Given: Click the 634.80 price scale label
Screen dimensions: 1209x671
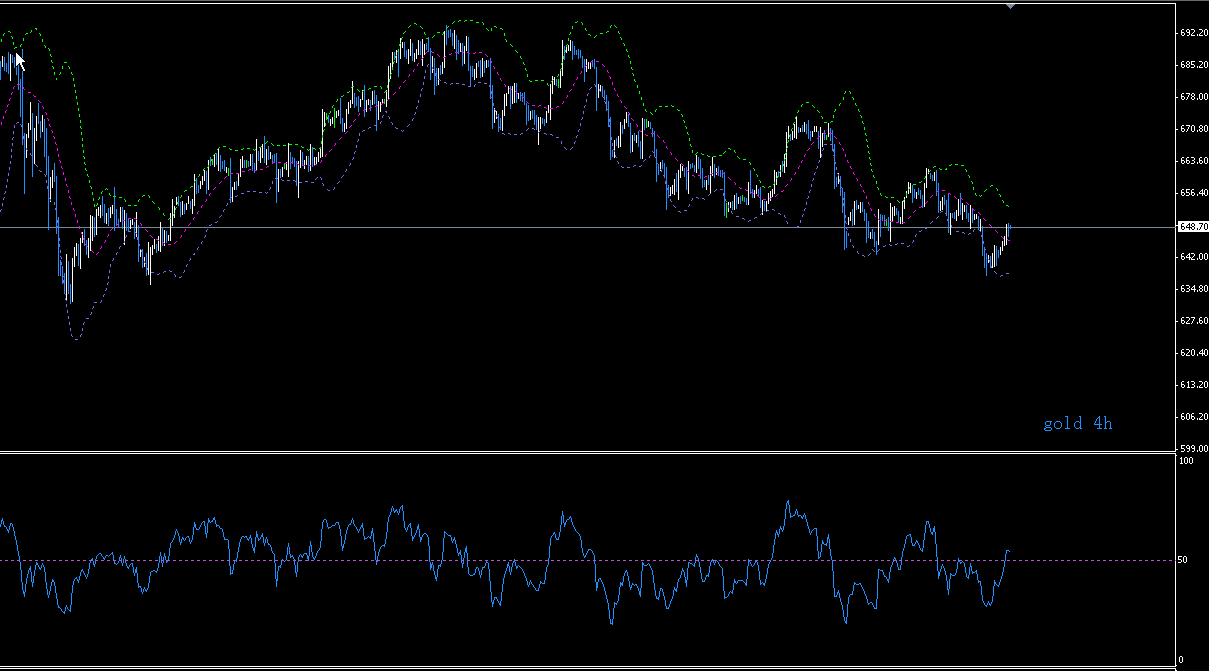Looking at the screenshot, I should [1194, 289].
